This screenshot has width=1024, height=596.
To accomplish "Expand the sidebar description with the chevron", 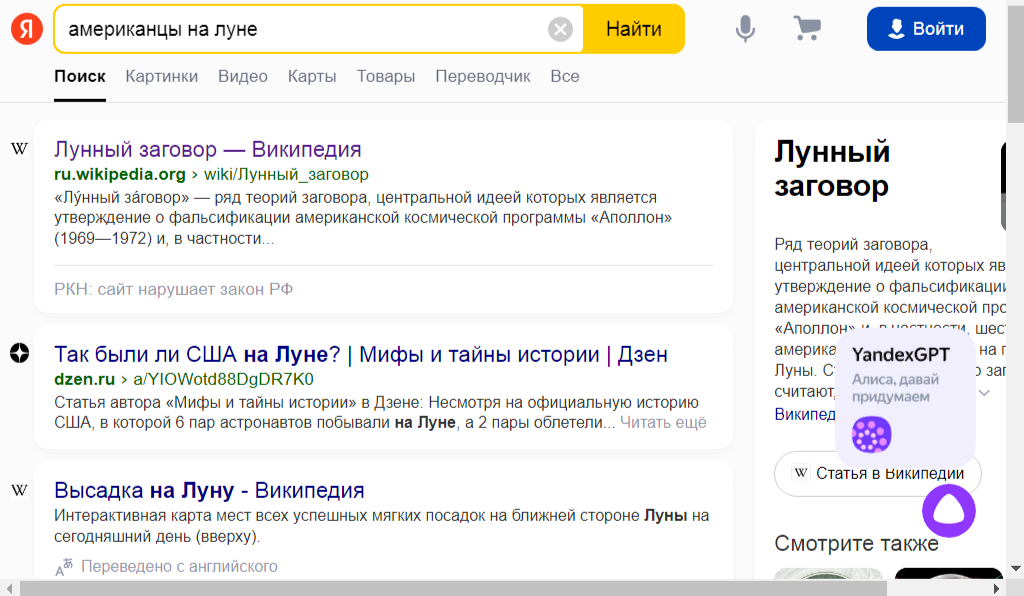I will (x=984, y=393).
